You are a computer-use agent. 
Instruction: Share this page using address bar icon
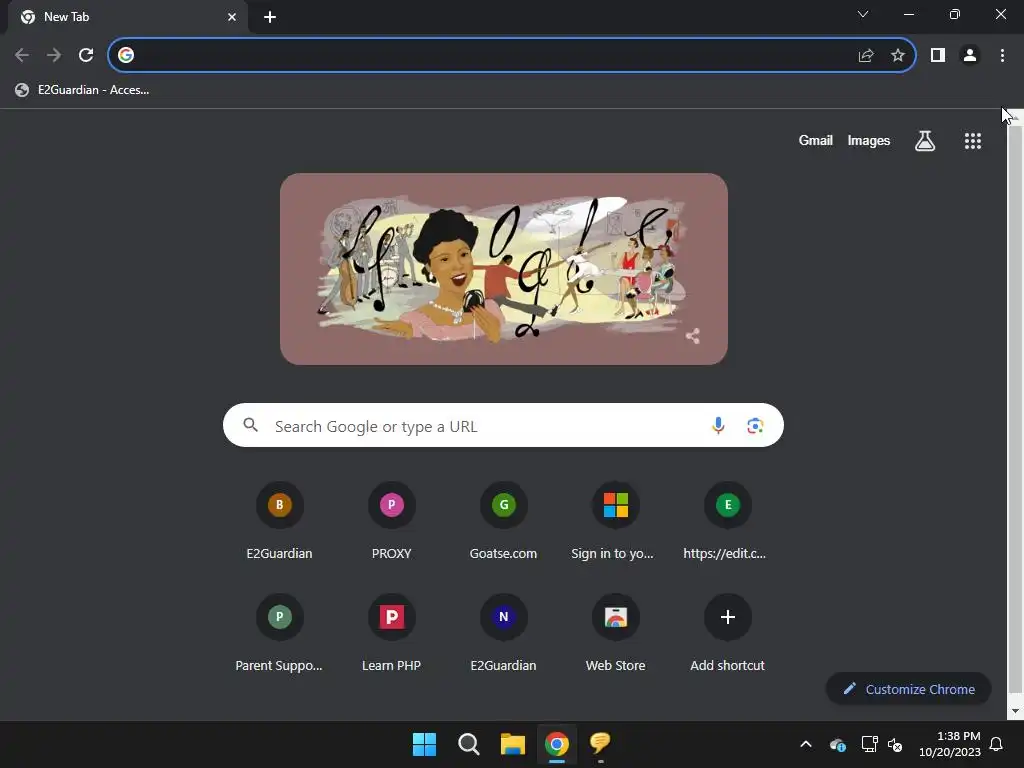click(866, 55)
